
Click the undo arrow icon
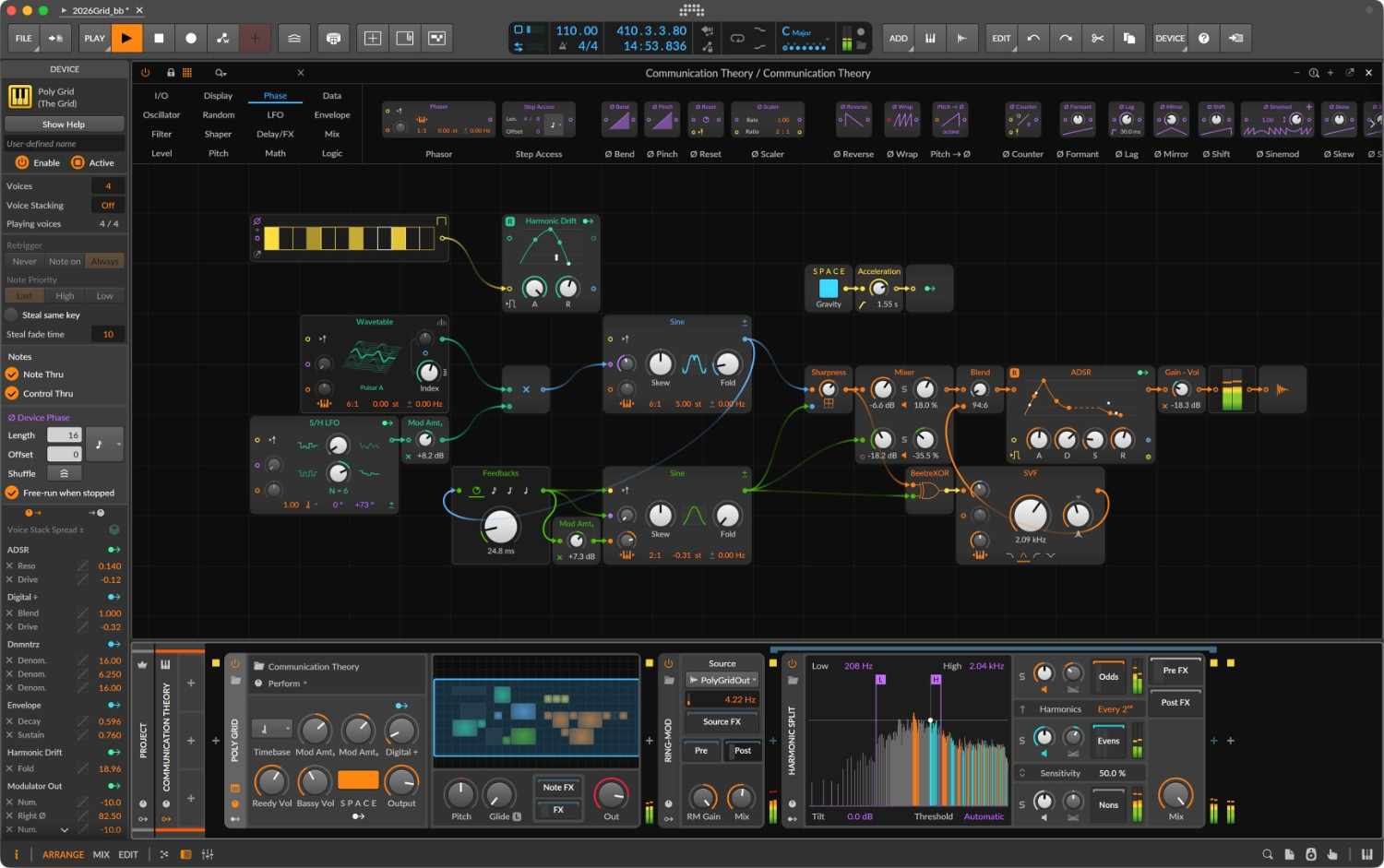pyautogui.click(x=1033, y=38)
